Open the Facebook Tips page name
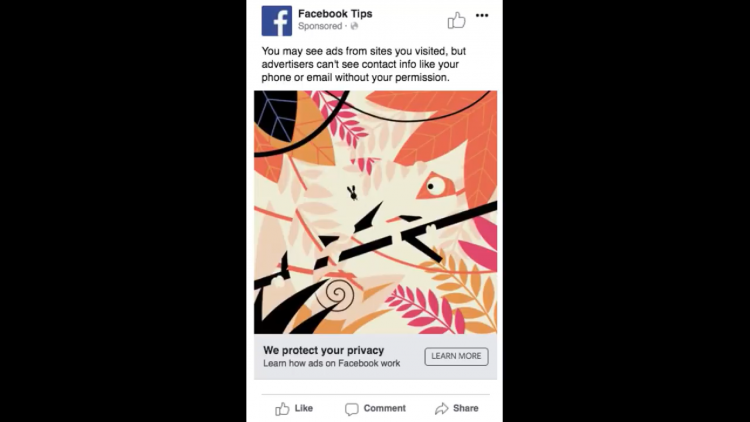The width and height of the screenshot is (750, 422). click(x=335, y=14)
